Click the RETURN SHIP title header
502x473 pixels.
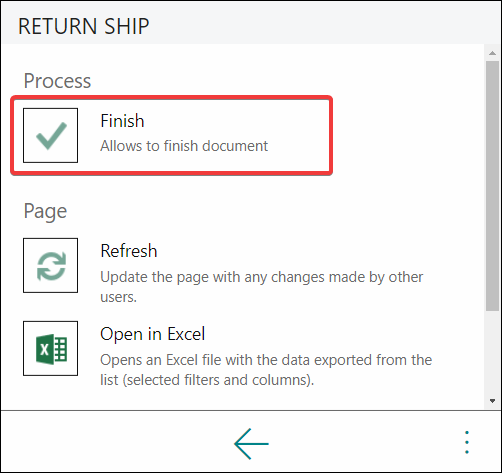(x=83, y=26)
